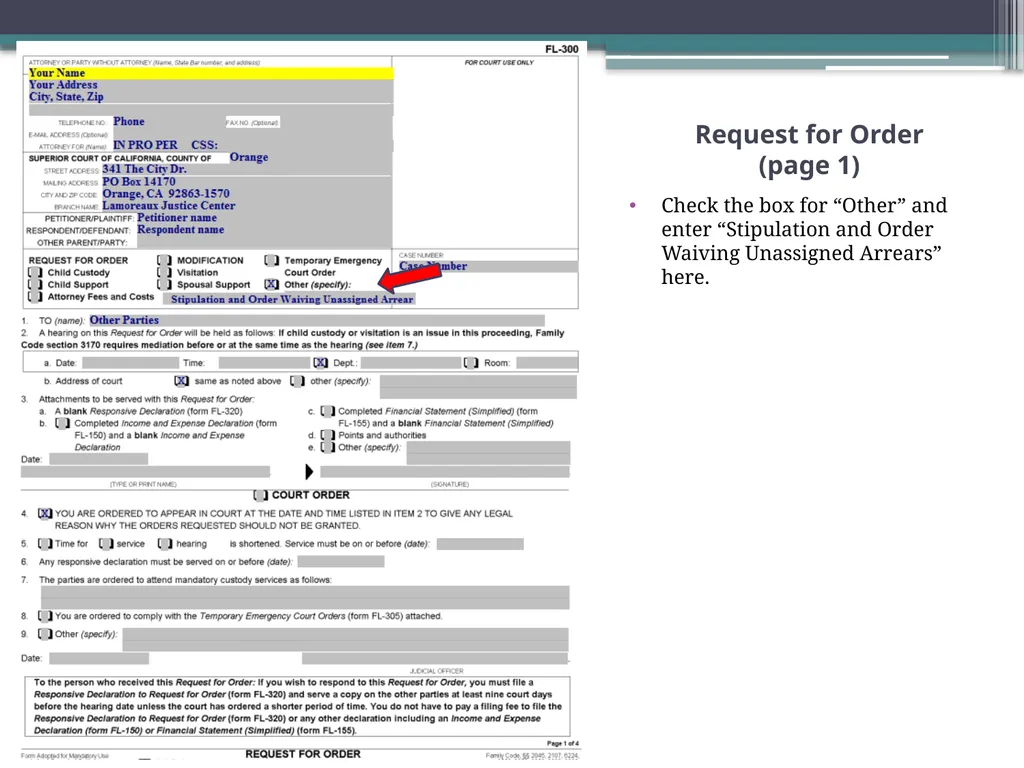
Task: Click the Respondent name field
Action: 263,230
